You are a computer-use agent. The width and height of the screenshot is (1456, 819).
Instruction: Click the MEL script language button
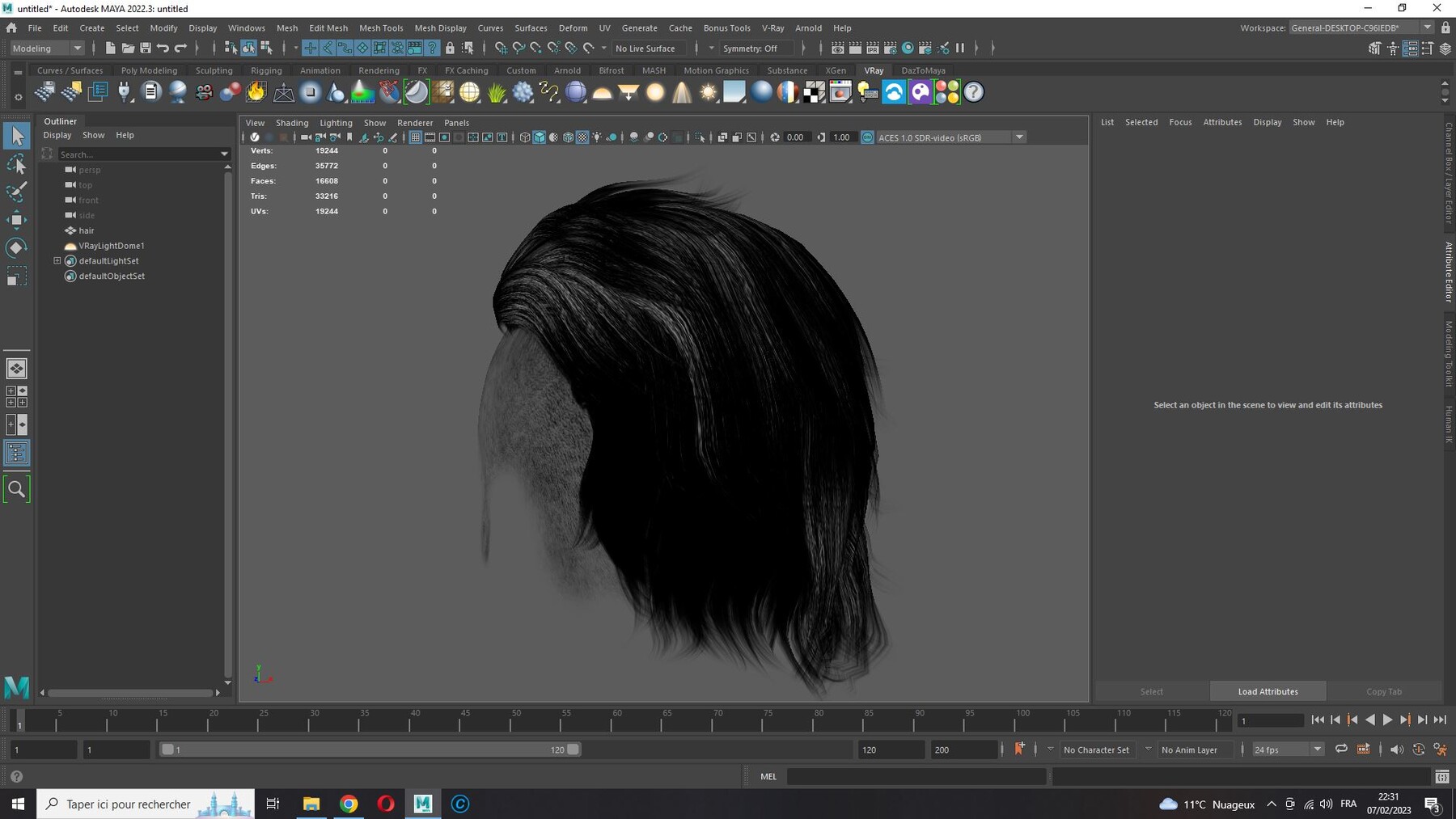point(768,776)
